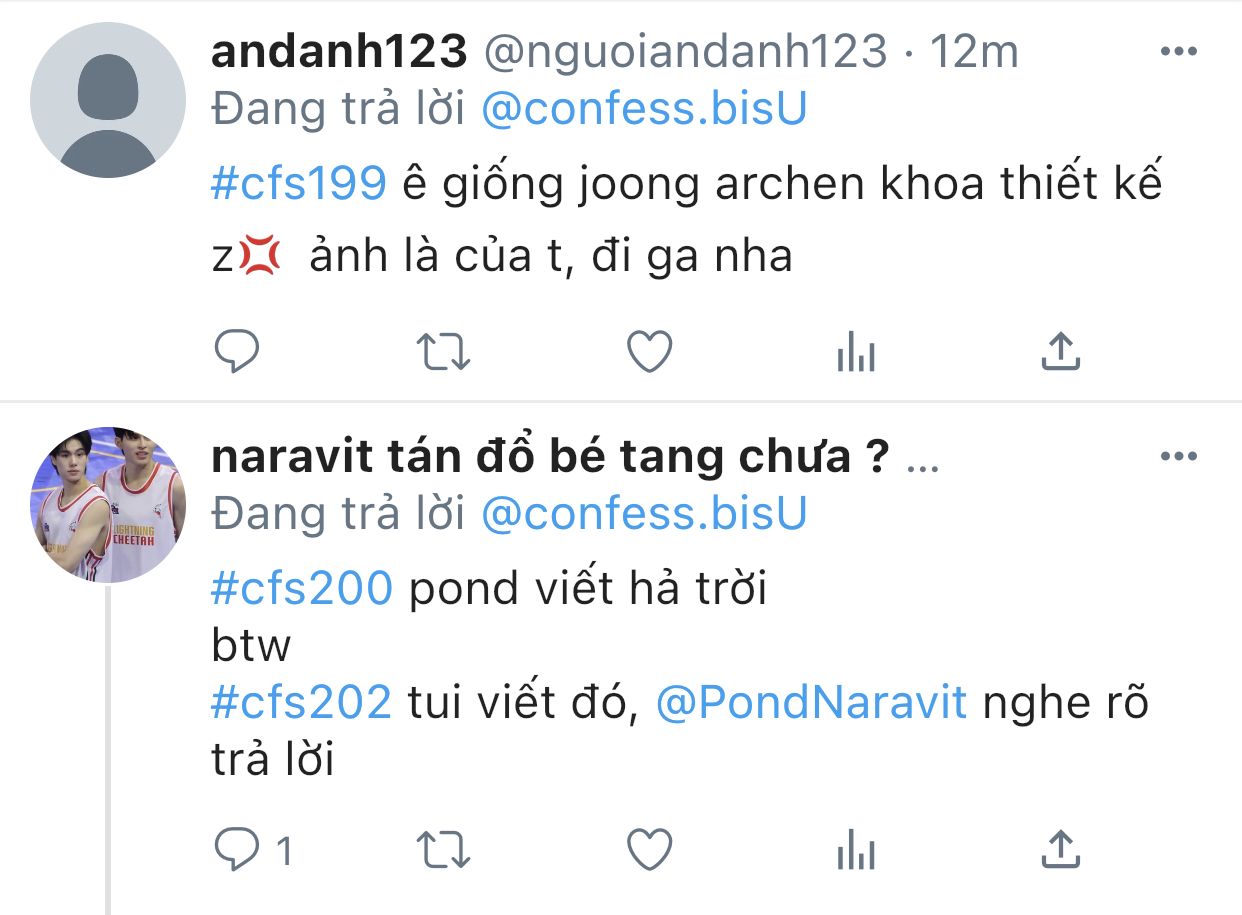
Task: Open andanh123's default profile avatar
Action: pyautogui.click(x=108, y=100)
